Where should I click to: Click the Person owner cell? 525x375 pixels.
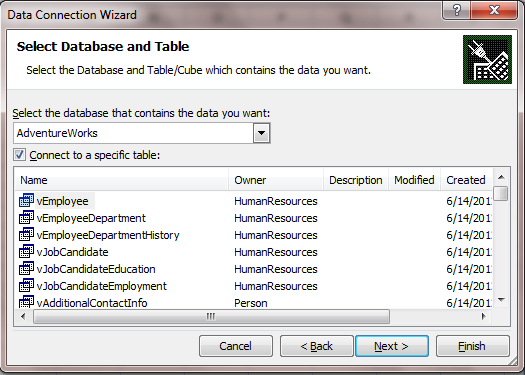[x=251, y=303]
